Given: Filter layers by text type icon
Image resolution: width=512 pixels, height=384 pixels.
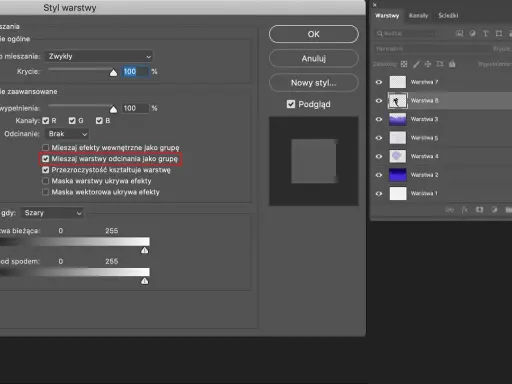Looking at the screenshot, I should [x=485, y=33].
